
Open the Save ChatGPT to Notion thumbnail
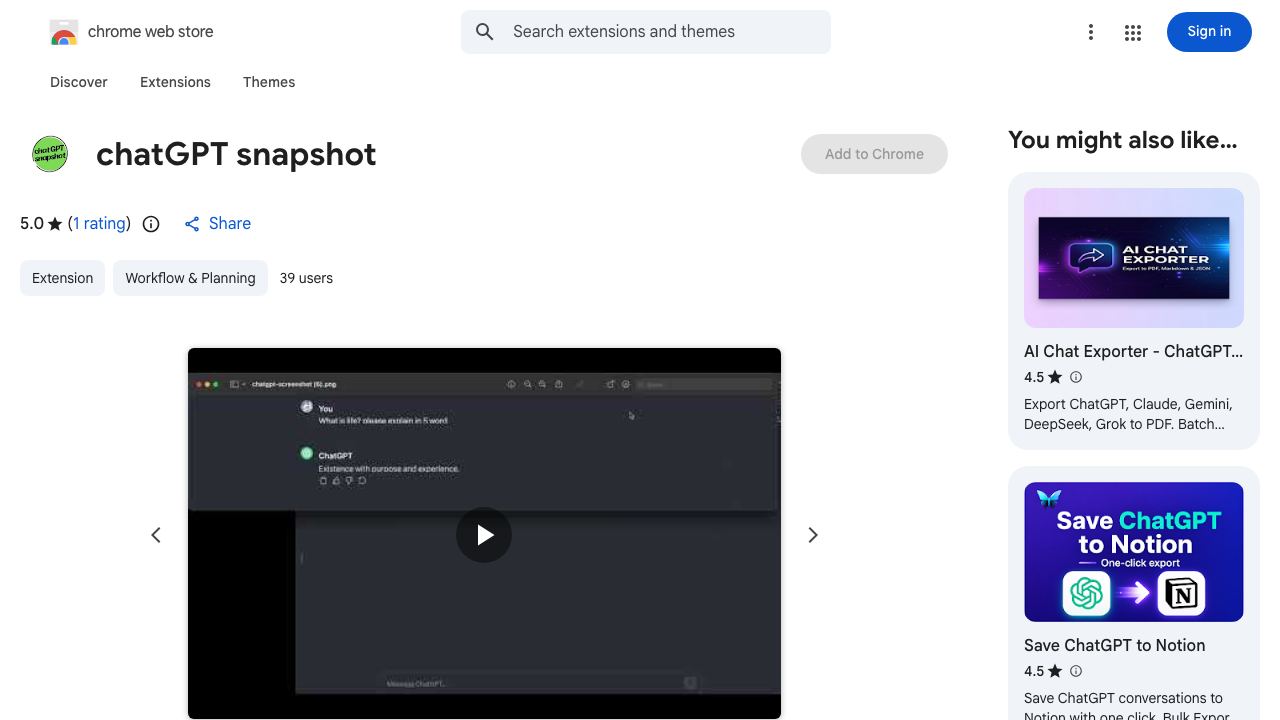coord(1134,552)
